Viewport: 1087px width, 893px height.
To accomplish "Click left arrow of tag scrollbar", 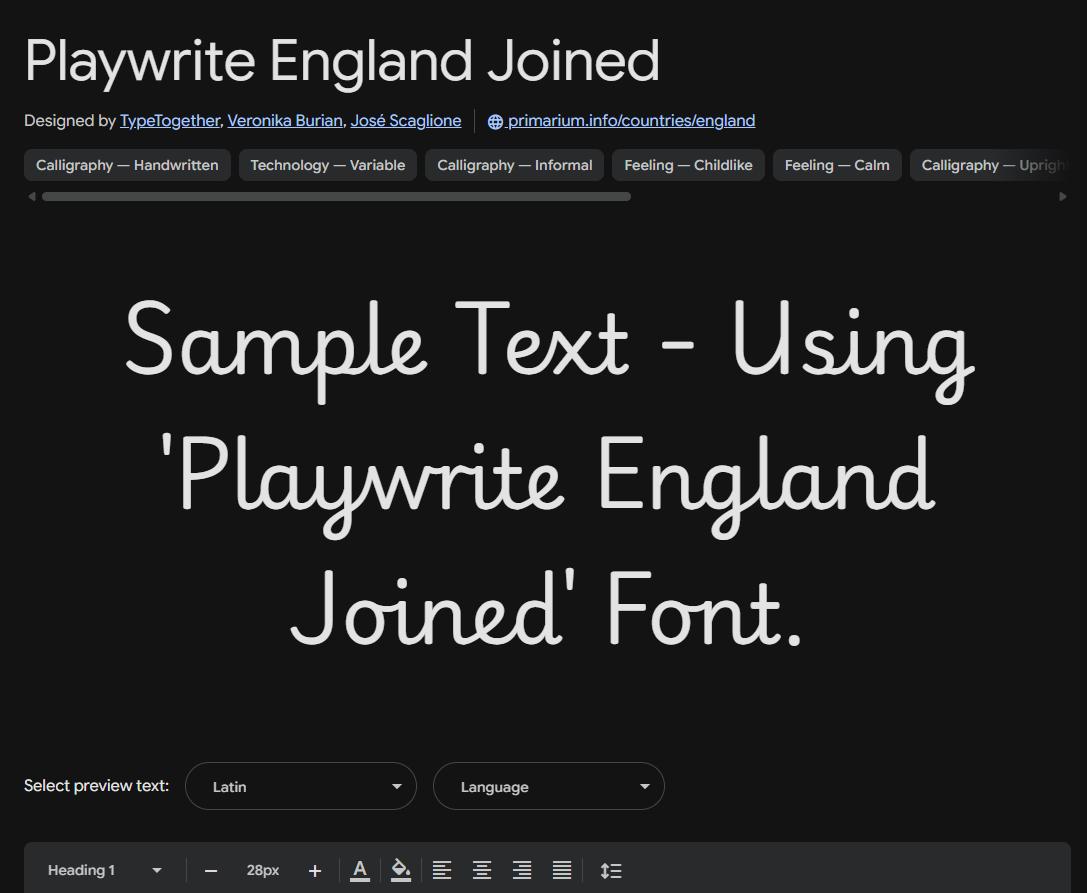I will click(32, 196).
